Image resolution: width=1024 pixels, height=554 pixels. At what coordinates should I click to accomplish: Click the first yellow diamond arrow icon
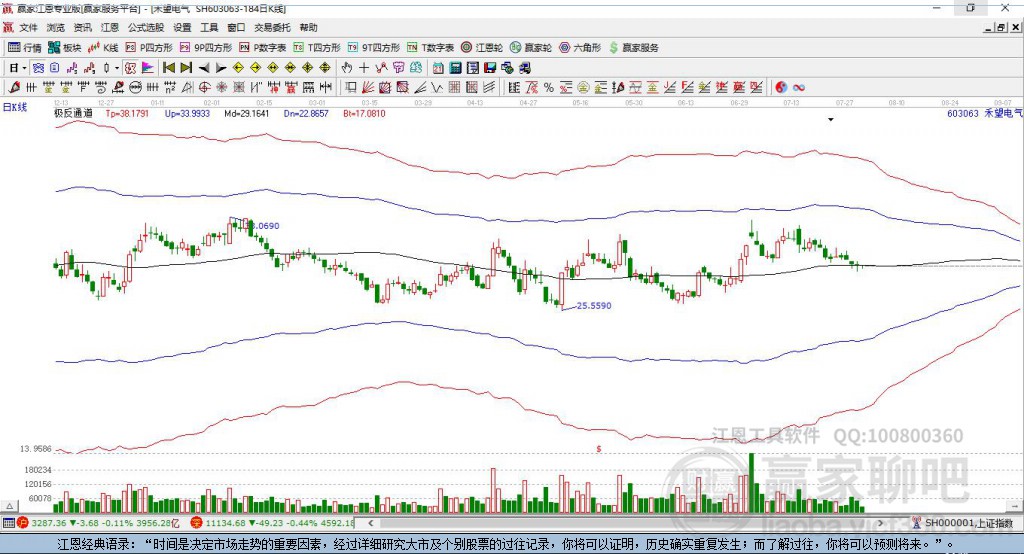pos(238,68)
